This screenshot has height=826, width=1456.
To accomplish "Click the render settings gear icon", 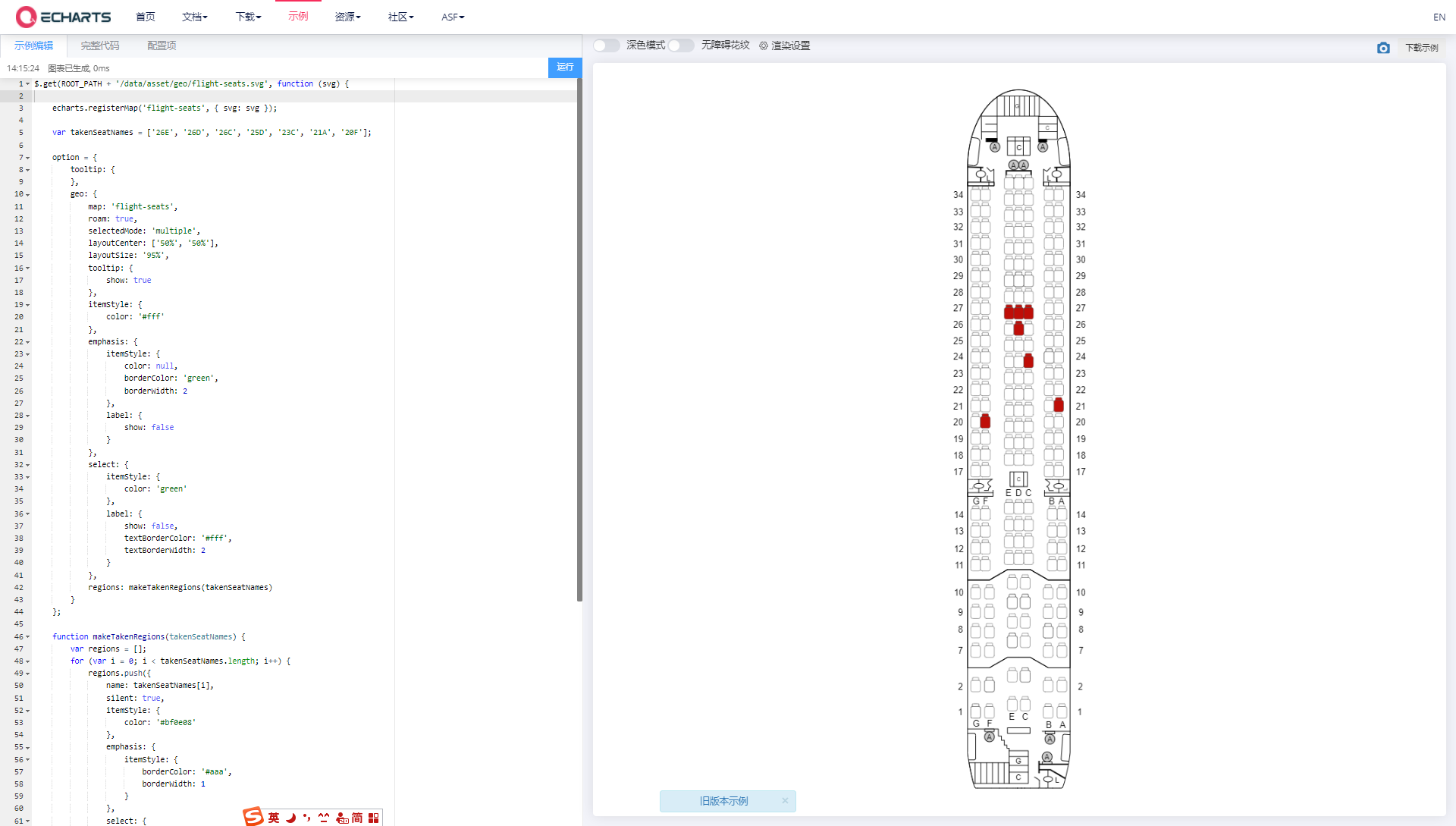I will tap(764, 46).
